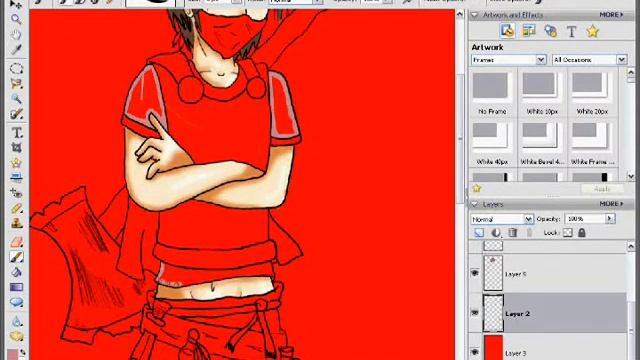Select the Quick Selection Brush tool
Screen dimensions: 640x360
point(16,114)
